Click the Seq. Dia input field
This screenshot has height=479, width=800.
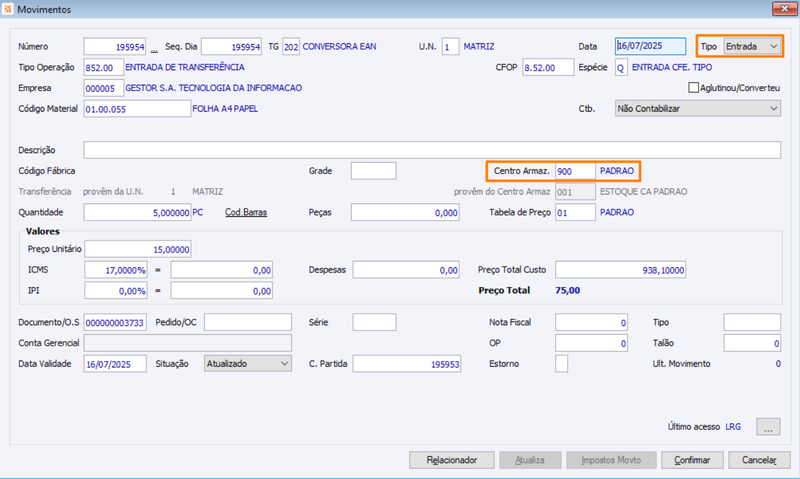tap(232, 46)
